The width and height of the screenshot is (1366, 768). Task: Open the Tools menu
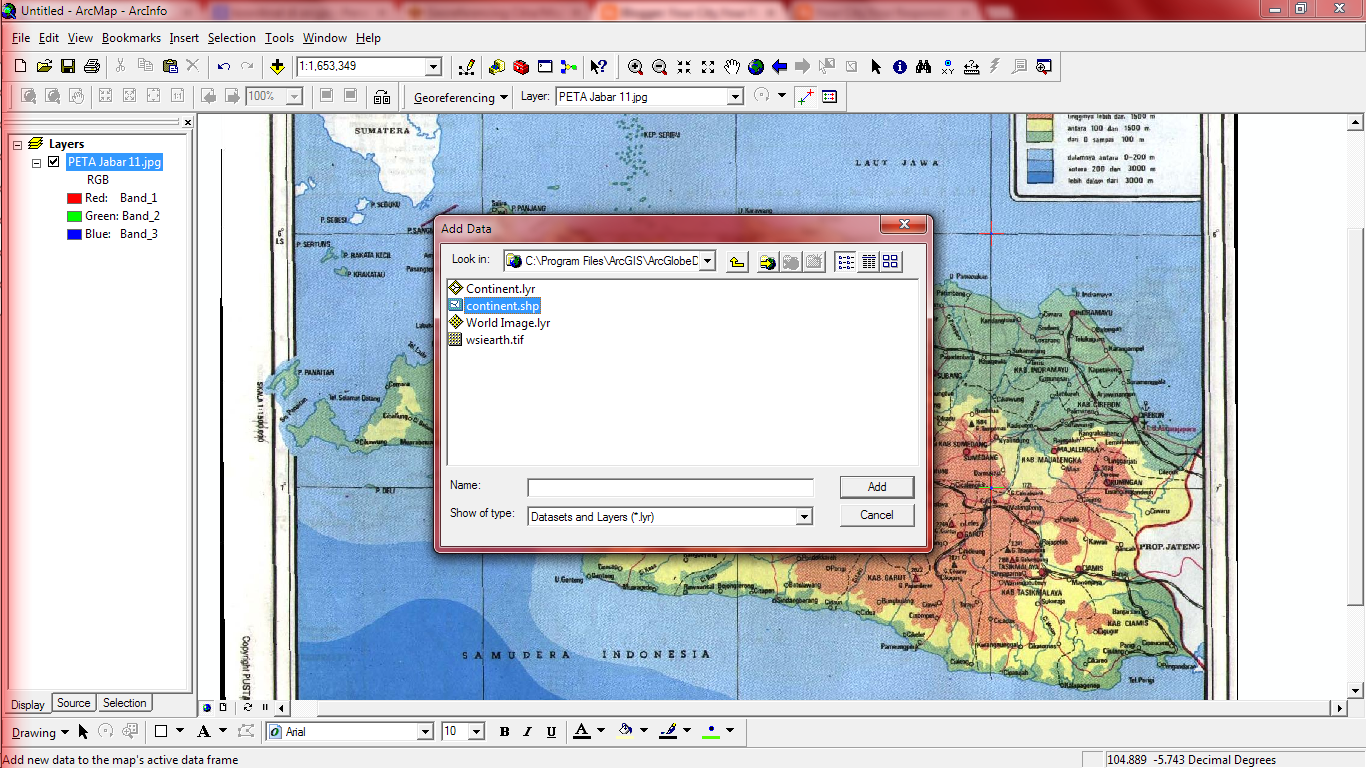pyautogui.click(x=279, y=37)
